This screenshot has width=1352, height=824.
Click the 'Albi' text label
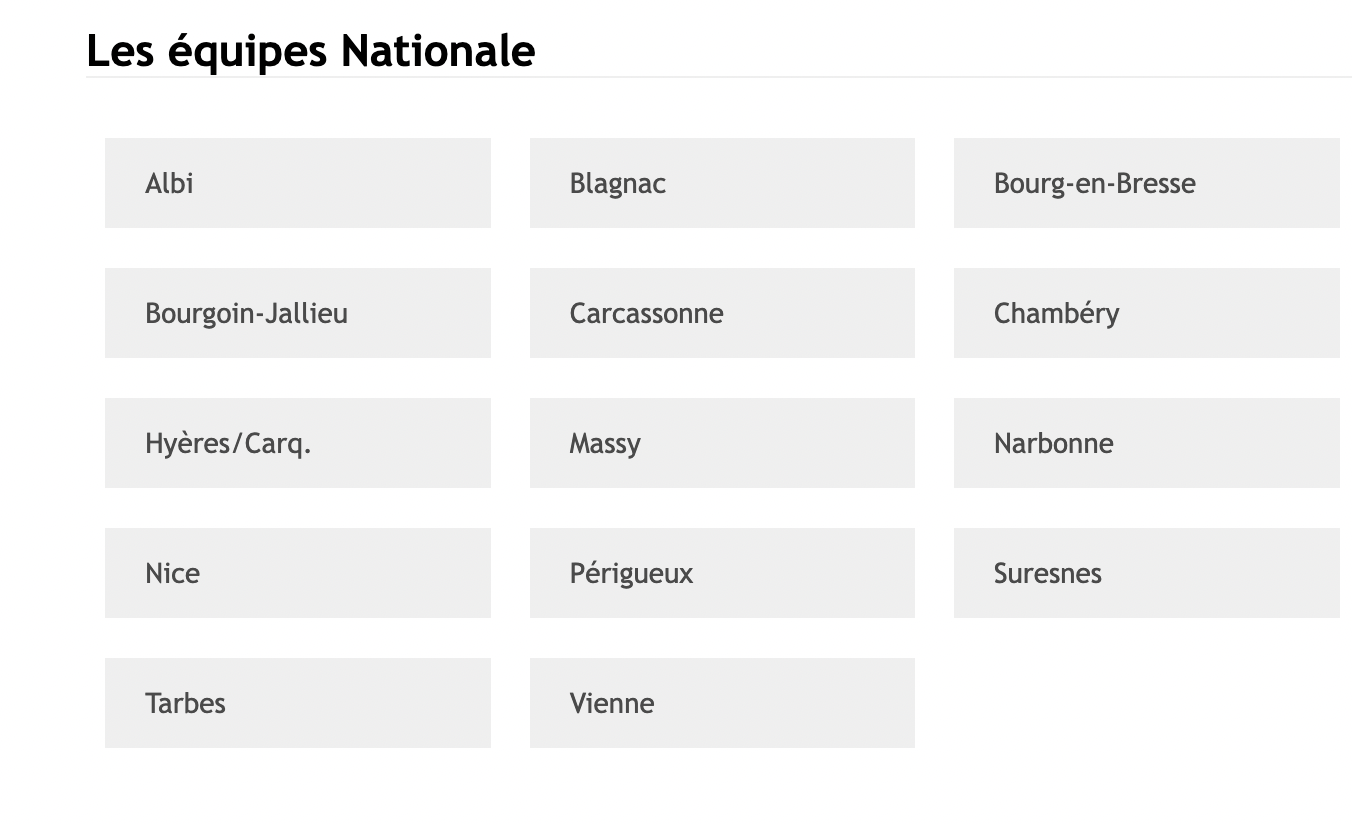point(169,183)
